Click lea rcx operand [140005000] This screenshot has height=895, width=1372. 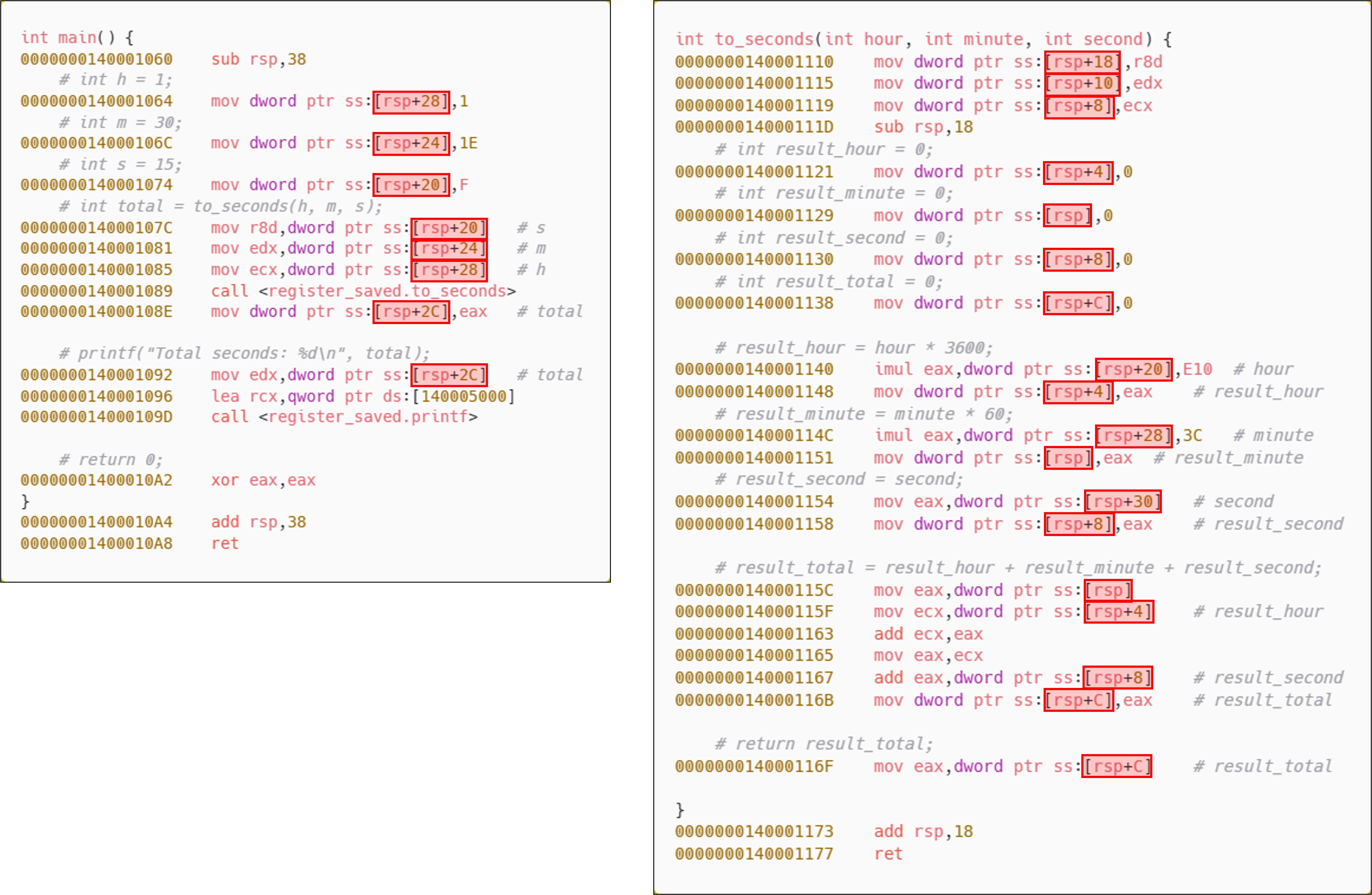tap(463, 396)
